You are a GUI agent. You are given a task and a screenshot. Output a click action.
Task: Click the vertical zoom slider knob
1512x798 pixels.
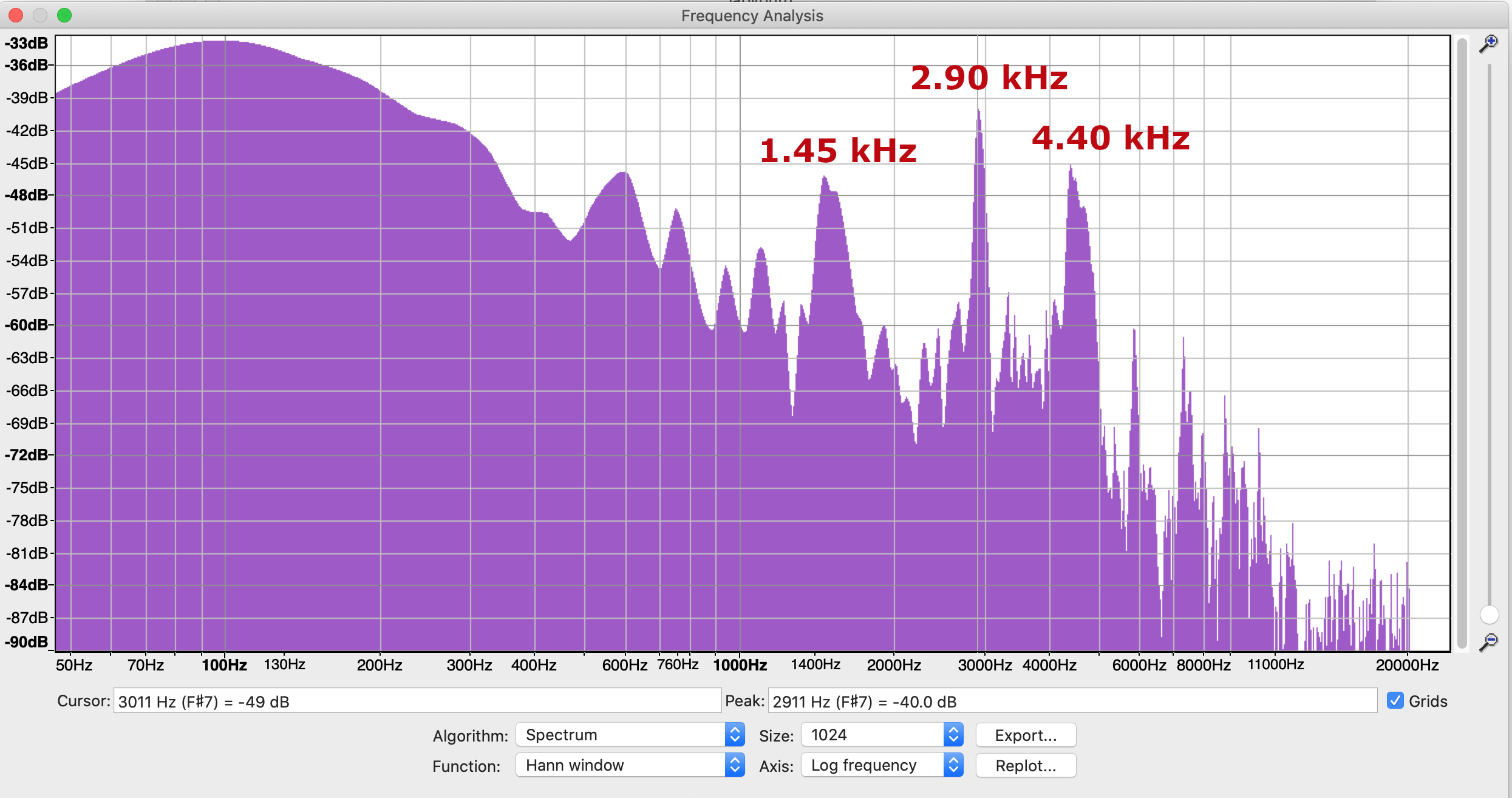click(1490, 615)
